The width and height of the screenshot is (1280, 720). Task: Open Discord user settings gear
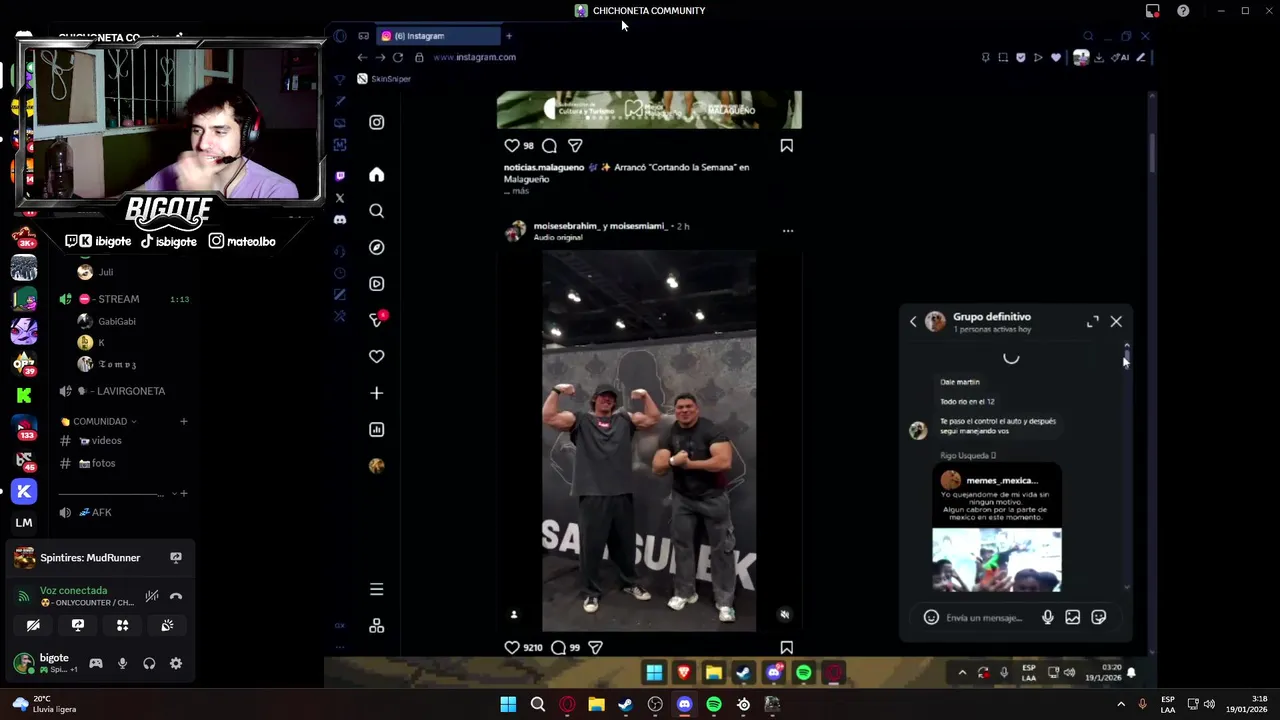[176, 663]
